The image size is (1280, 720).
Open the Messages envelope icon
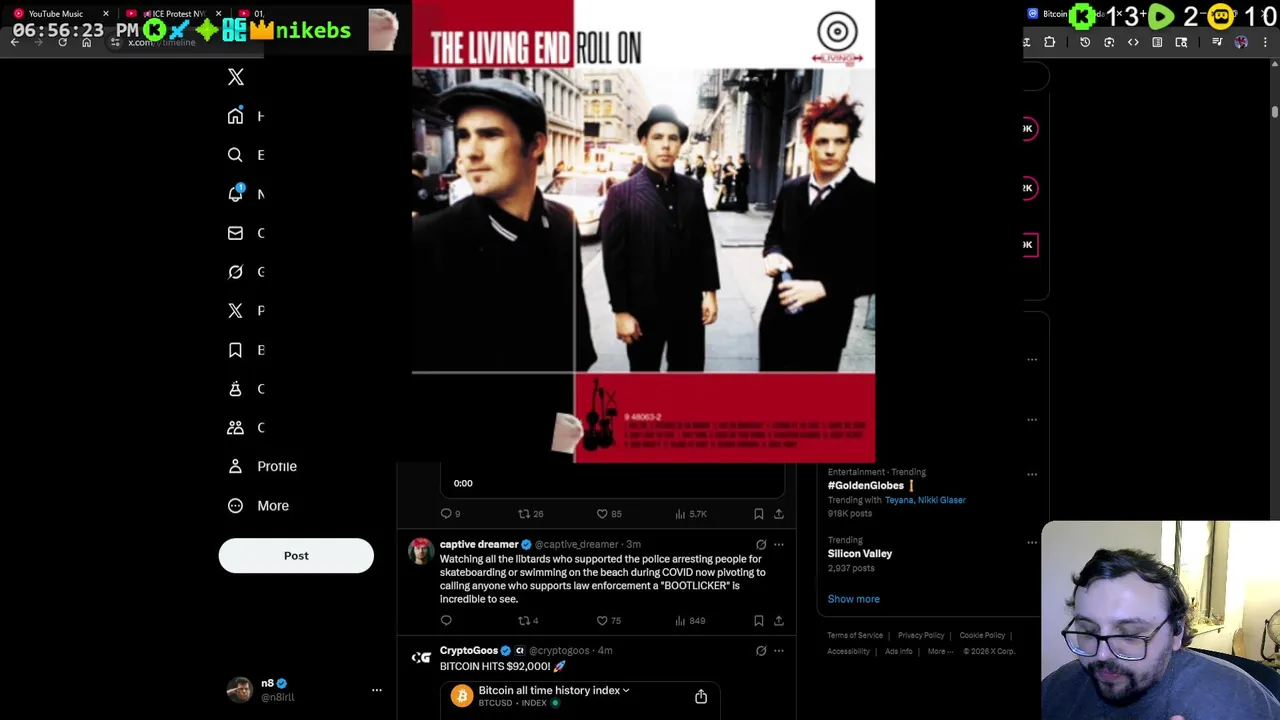coord(235,233)
